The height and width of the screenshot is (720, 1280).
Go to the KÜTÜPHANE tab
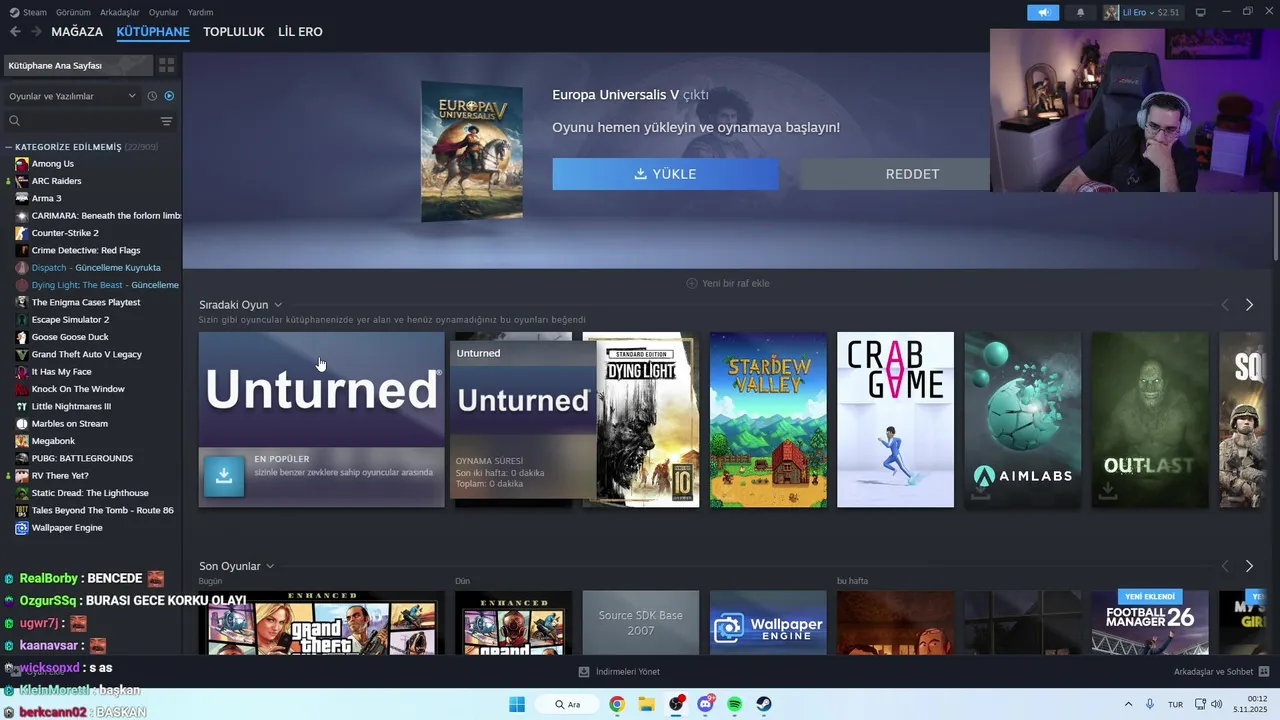(x=153, y=32)
